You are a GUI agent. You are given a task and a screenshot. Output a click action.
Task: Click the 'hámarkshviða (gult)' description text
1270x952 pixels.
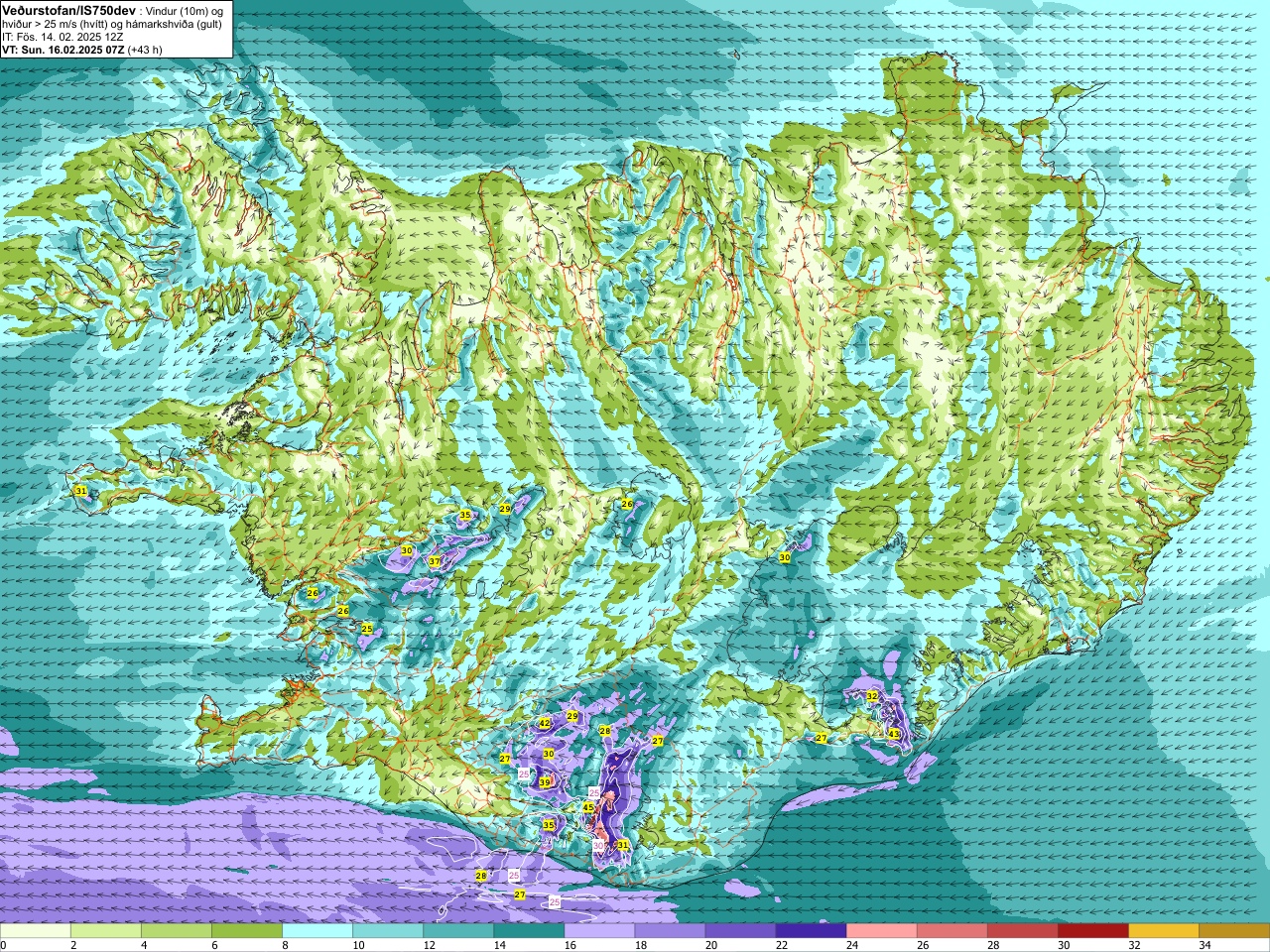tap(172, 23)
